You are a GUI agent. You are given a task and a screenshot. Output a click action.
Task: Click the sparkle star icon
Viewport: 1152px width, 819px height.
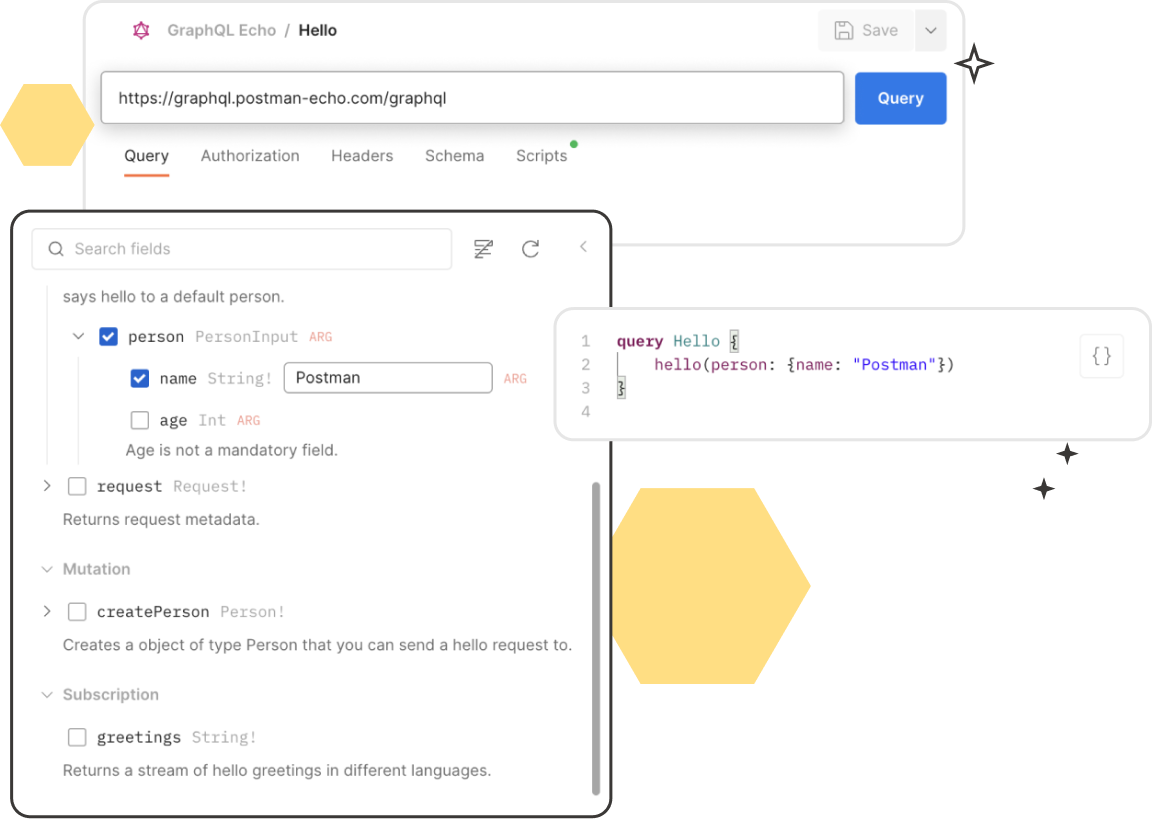pyautogui.click(x=970, y=65)
